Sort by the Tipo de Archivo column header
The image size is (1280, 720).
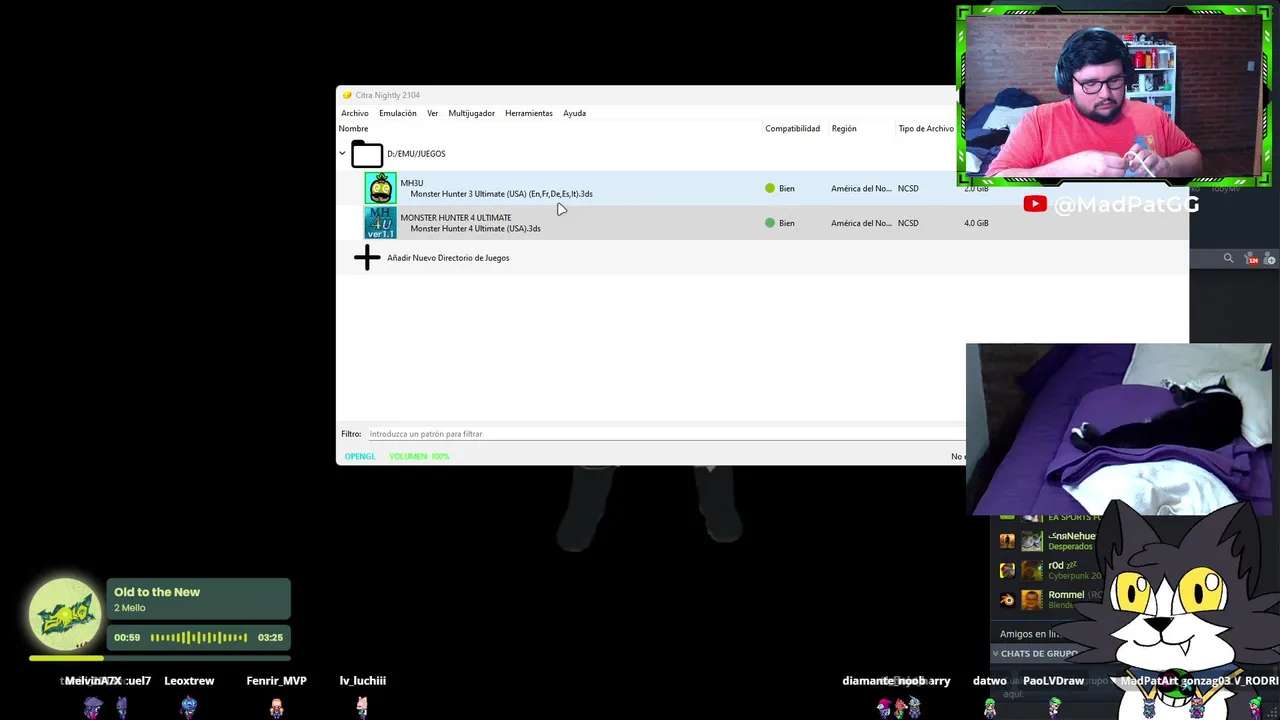[x=926, y=128]
